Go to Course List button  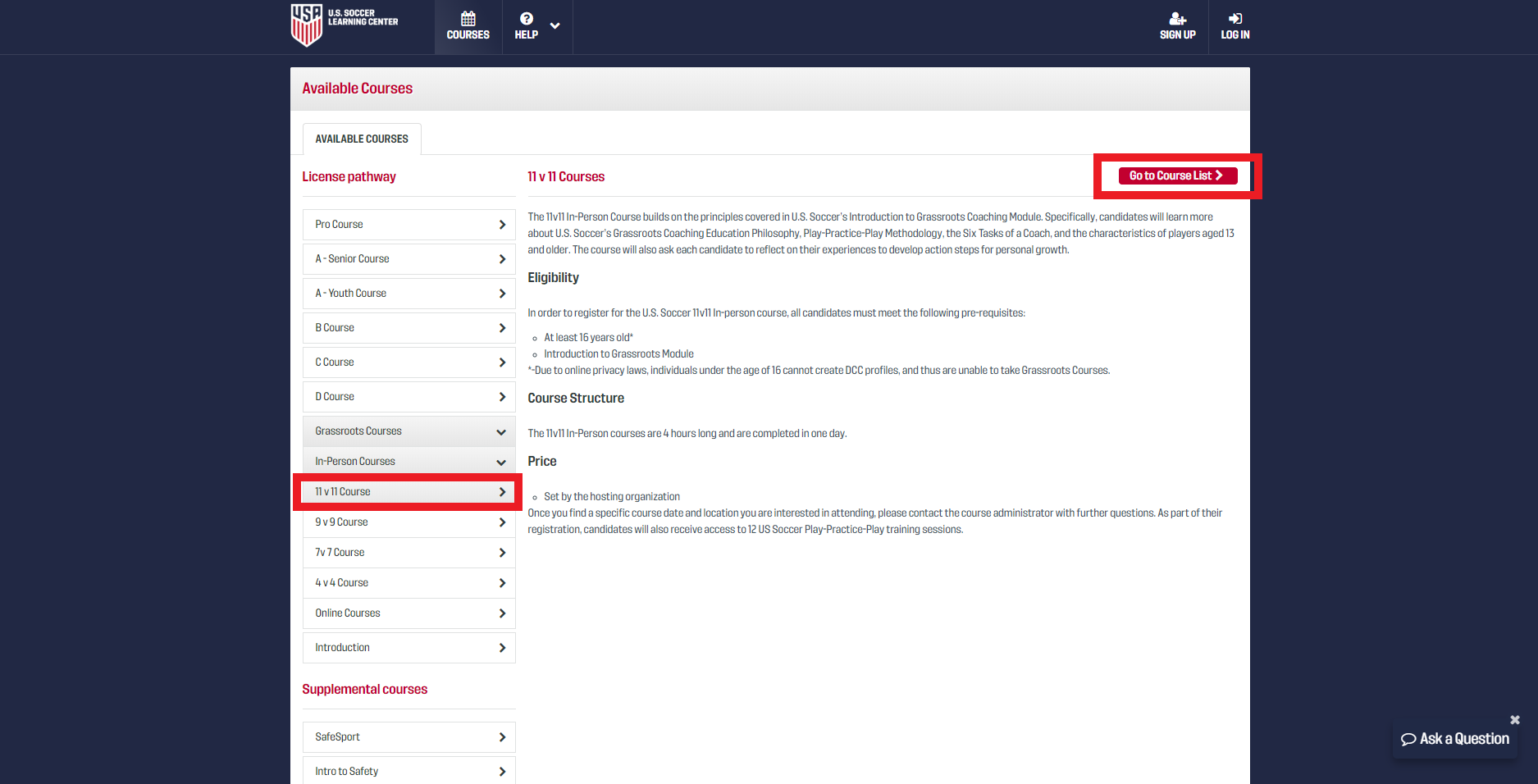[x=1178, y=175]
